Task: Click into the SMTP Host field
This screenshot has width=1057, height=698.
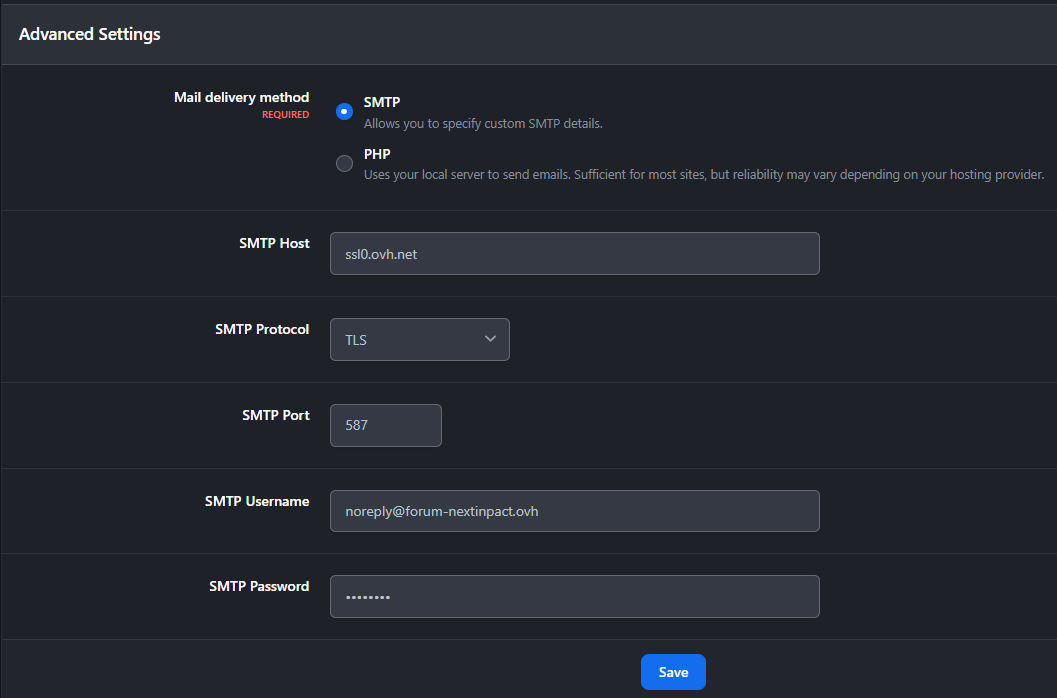Action: coord(574,254)
